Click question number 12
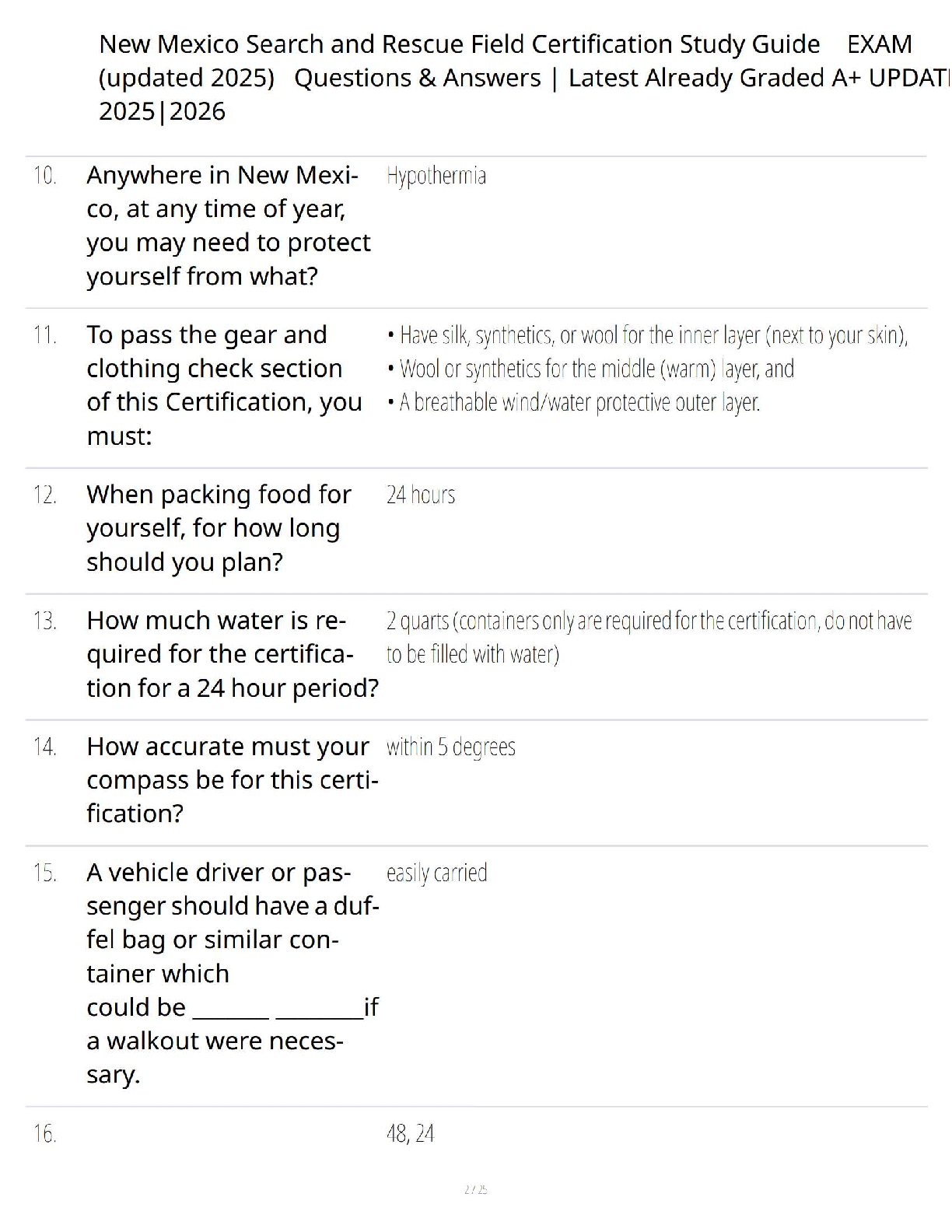Image resolution: width=952 pixels, height=1232 pixels. point(45,495)
